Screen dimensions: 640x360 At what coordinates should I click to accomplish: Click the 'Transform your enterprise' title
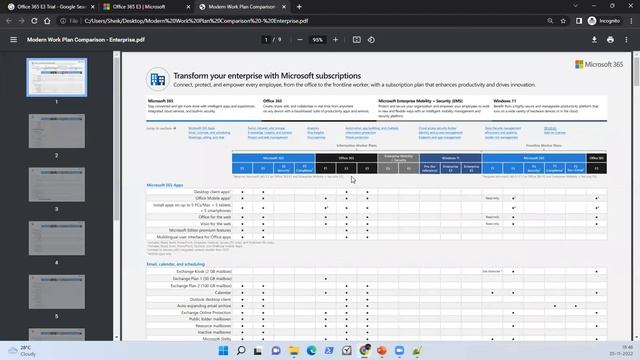click(267, 76)
